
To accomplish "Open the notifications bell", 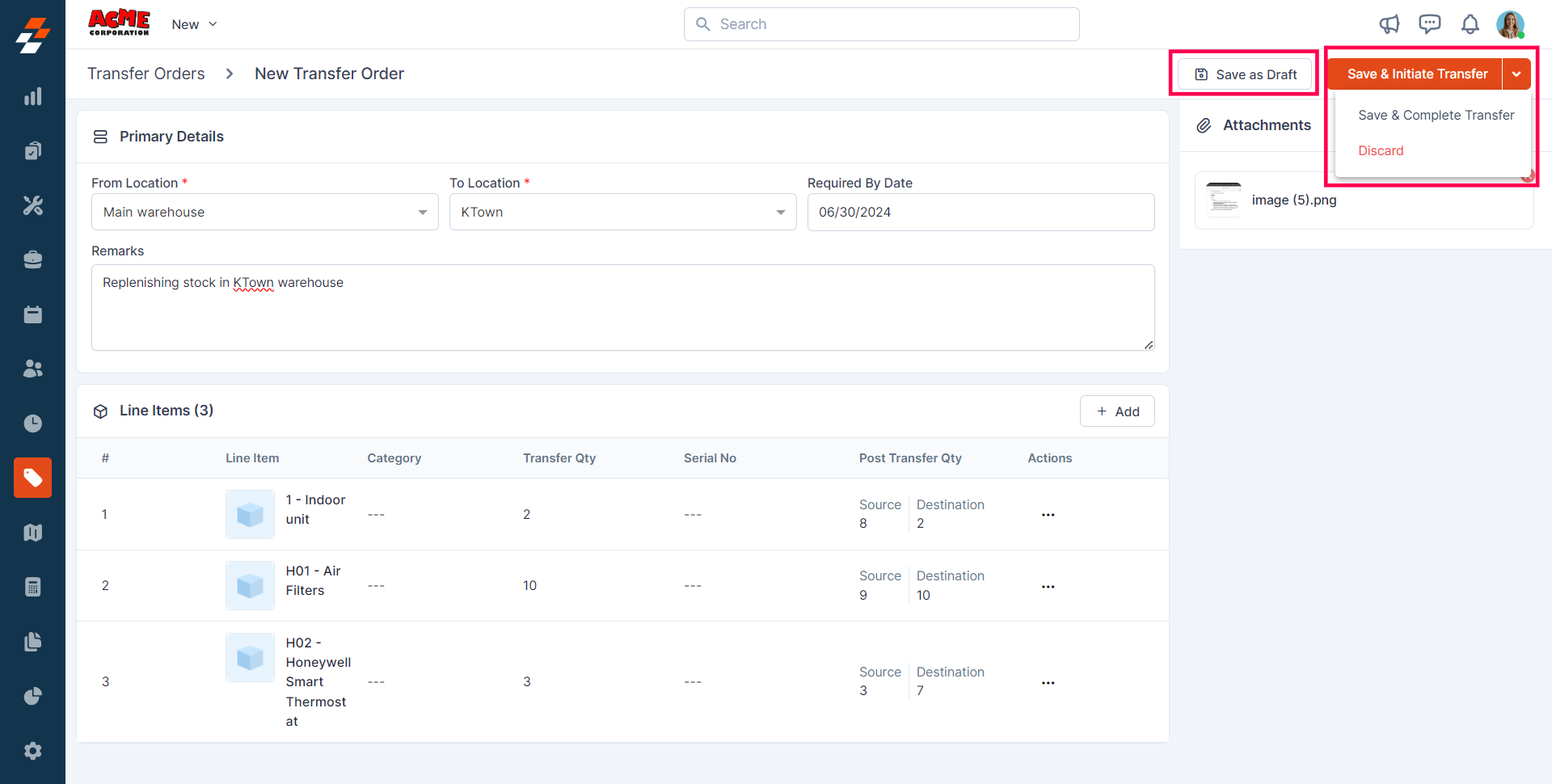I will (x=1470, y=24).
